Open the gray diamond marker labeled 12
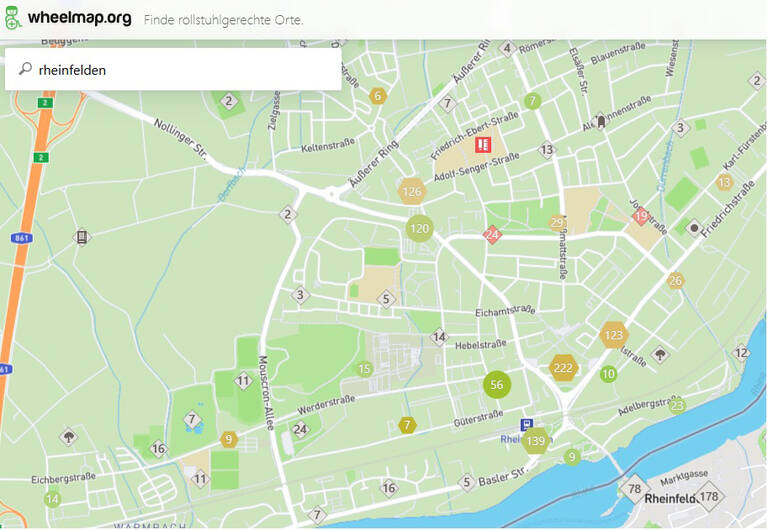 tap(741, 353)
